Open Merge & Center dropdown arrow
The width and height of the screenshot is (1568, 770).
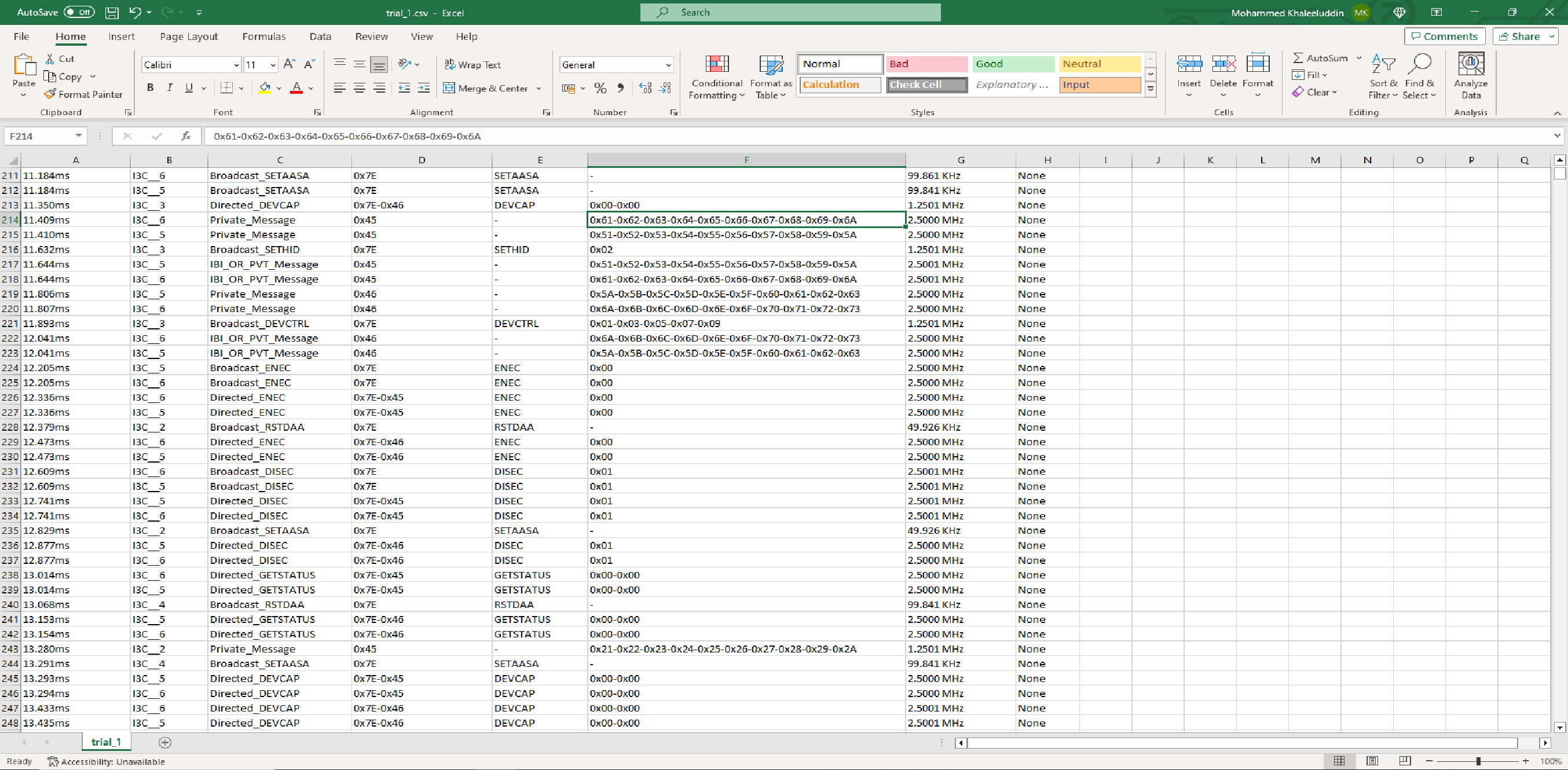(x=538, y=88)
